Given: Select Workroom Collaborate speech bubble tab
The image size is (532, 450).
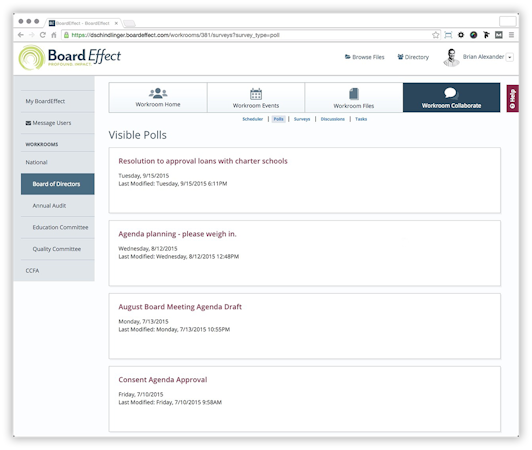Looking at the screenshot, I should click(451, 97).
